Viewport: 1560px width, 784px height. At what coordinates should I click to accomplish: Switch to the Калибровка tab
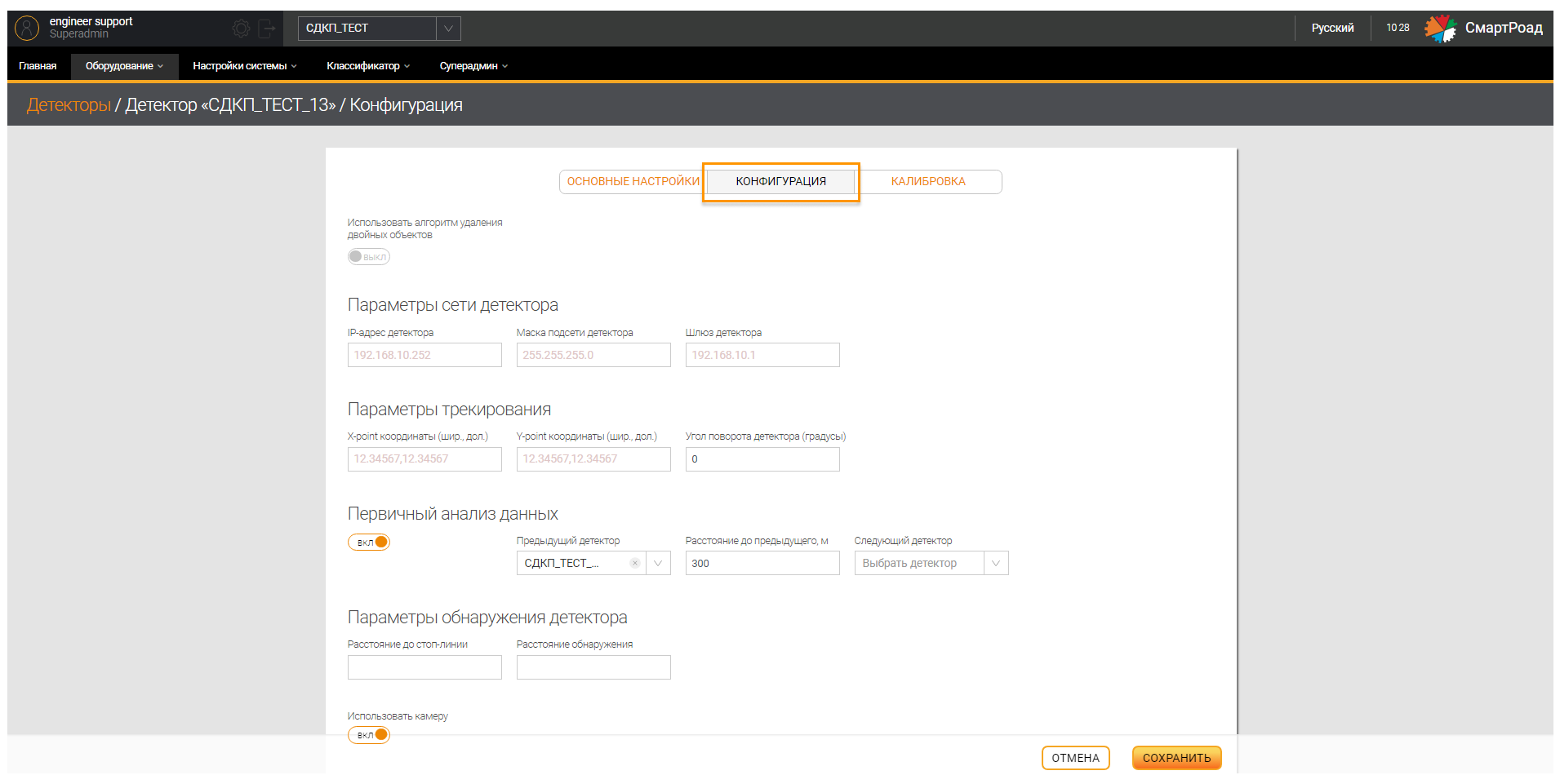[x=928, y=181]
